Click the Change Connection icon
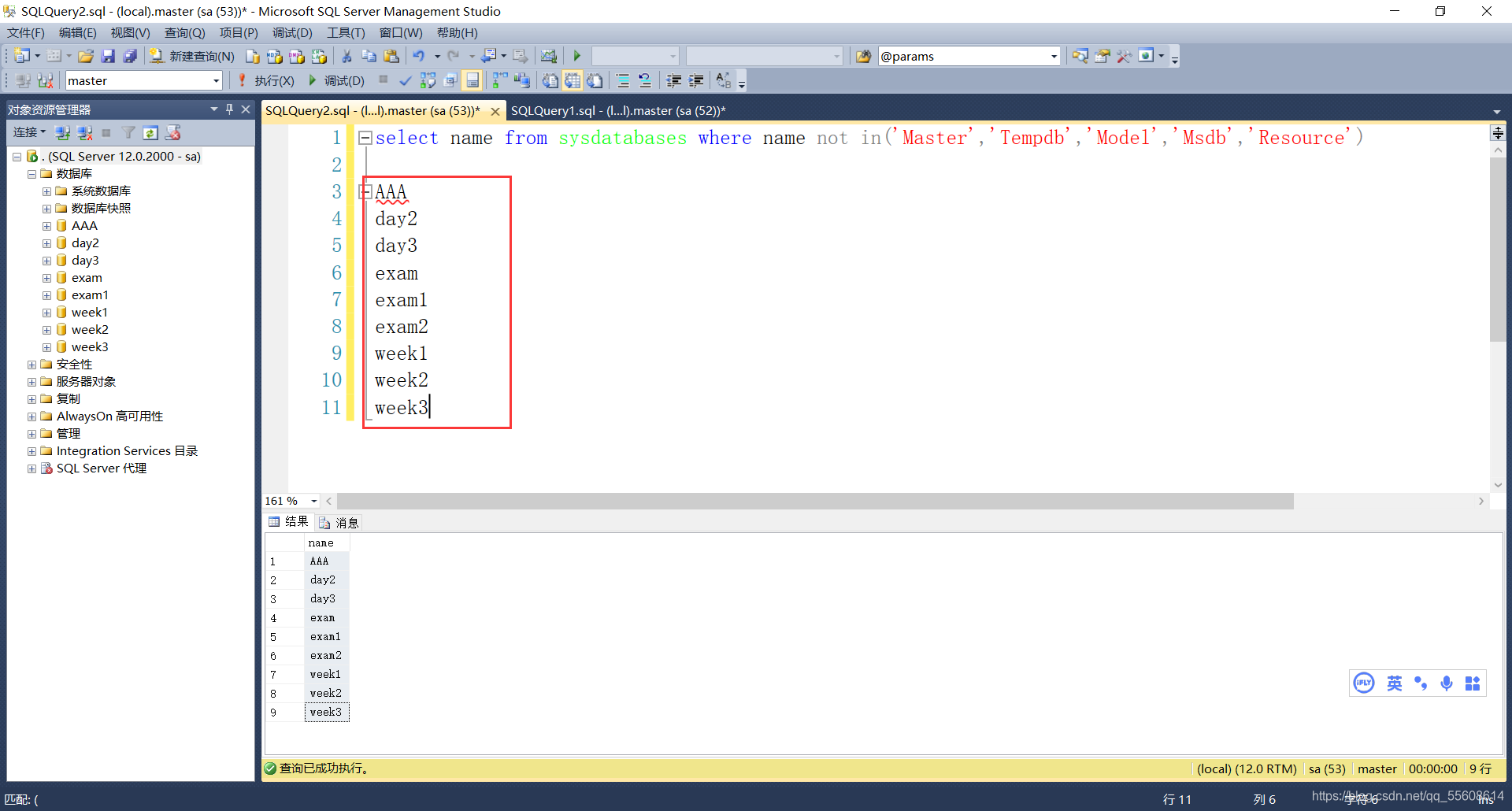 click(x=46, y=80)
